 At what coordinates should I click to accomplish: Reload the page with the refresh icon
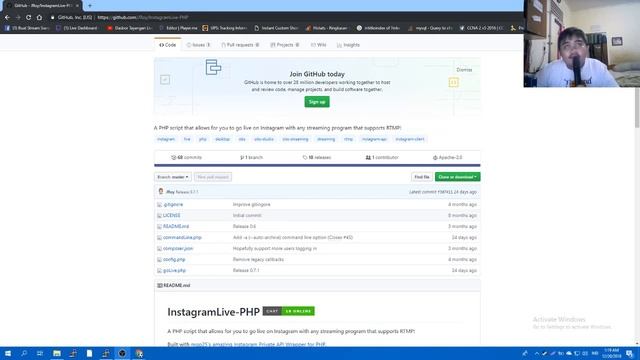[x=28, y=18]
